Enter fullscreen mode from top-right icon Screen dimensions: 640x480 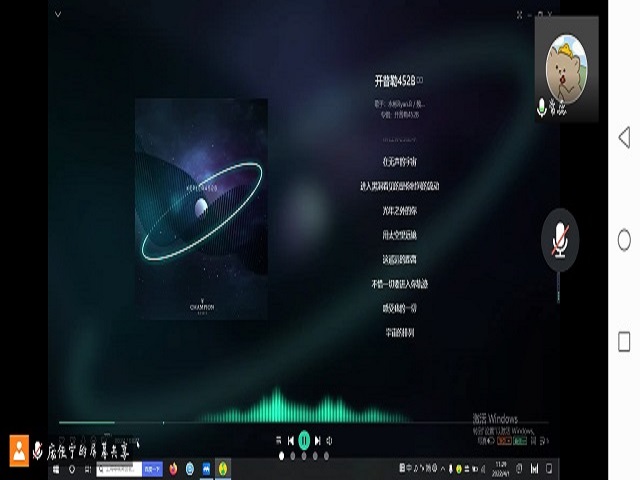[520, 15]
